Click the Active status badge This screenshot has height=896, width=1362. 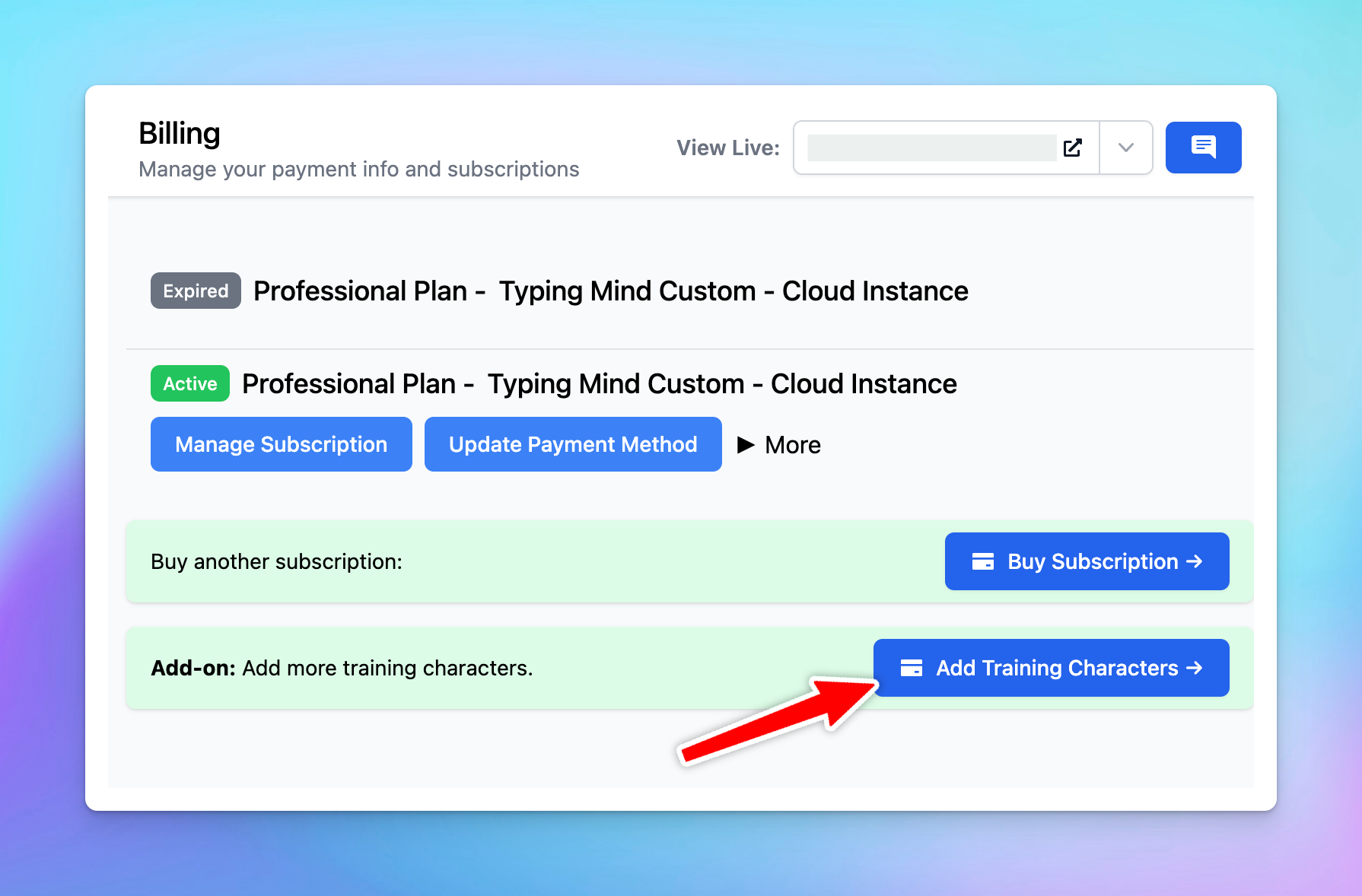tap(190, 383)
